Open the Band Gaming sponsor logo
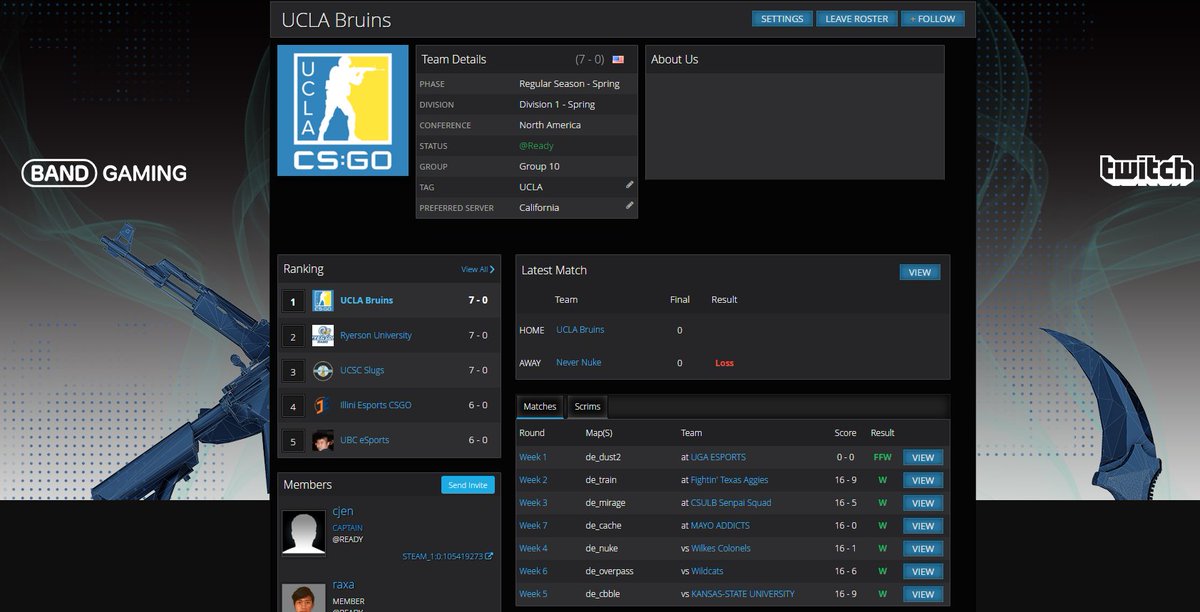Viewport: 1200px width, 612px height. pyautogui.click(x=104, y=174)
